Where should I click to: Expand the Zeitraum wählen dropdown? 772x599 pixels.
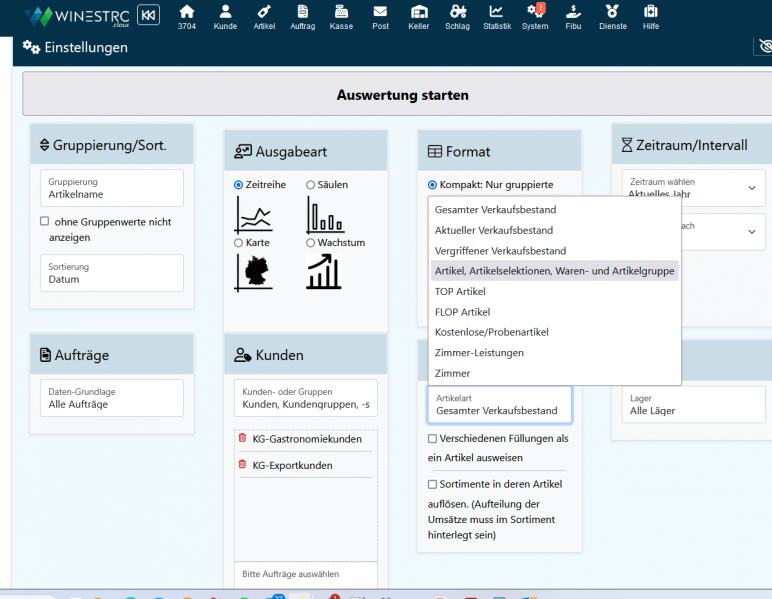pyautogui.click(x=693, y=188)
